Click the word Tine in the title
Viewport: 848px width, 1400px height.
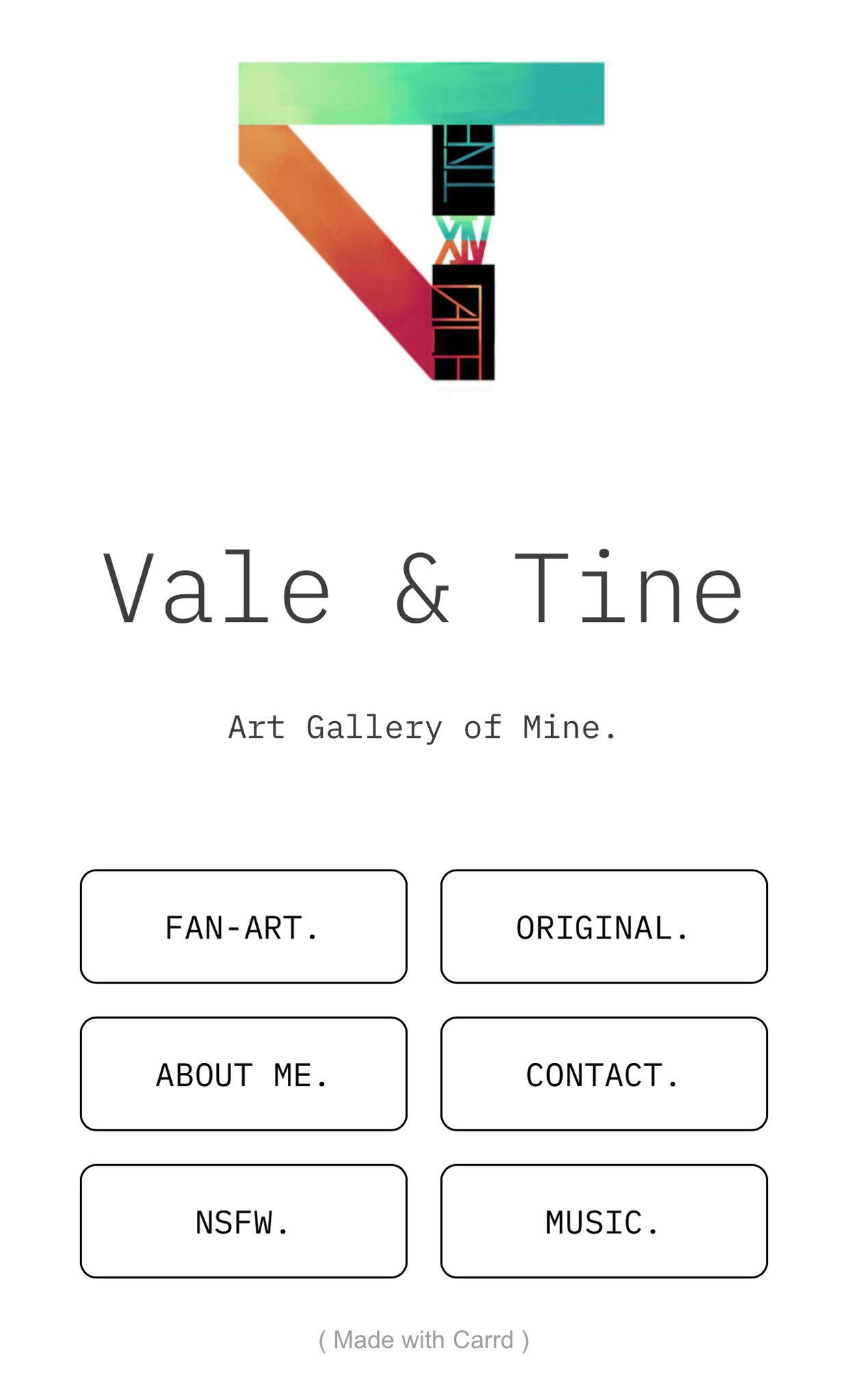(x=628, y=588)
